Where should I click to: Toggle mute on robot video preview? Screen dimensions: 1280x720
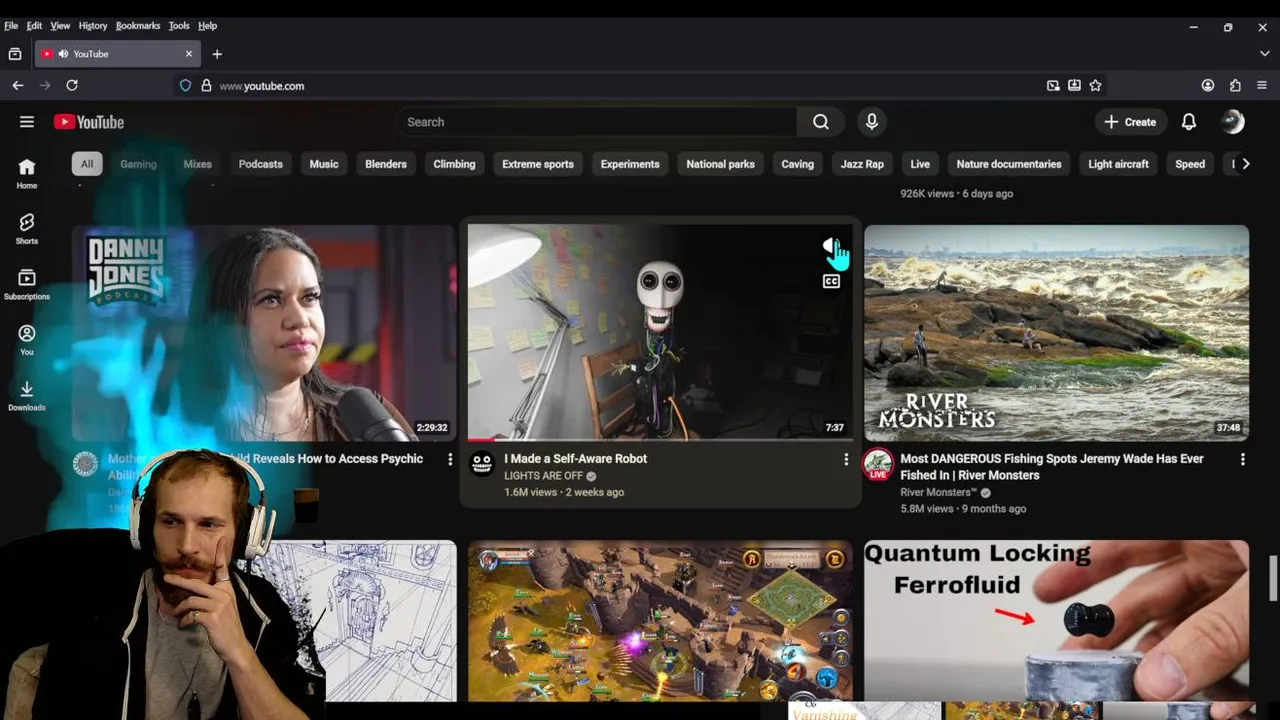(829, 245)
